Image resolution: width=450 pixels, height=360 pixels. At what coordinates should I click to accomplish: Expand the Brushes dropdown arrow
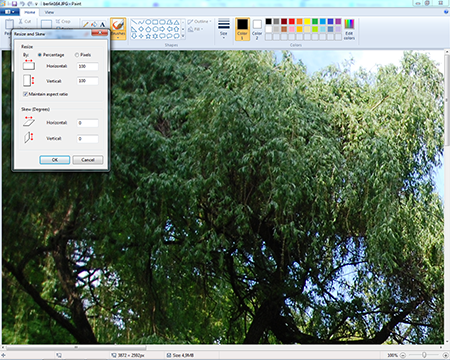click(x=118, y=37)
